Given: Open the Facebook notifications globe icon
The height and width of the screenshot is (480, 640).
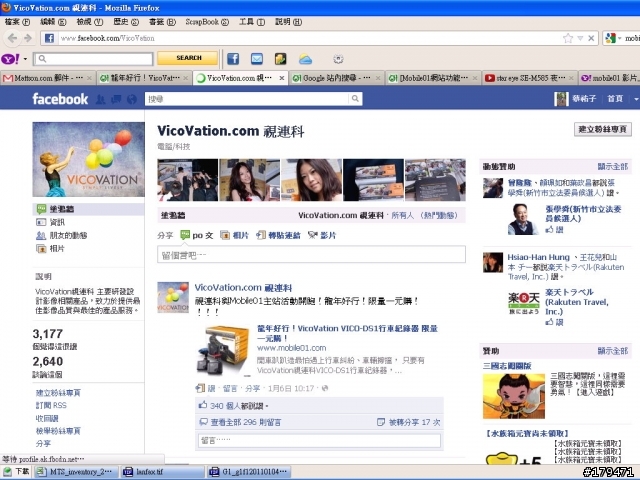Looking at the screenshot, I should (131, 99).
